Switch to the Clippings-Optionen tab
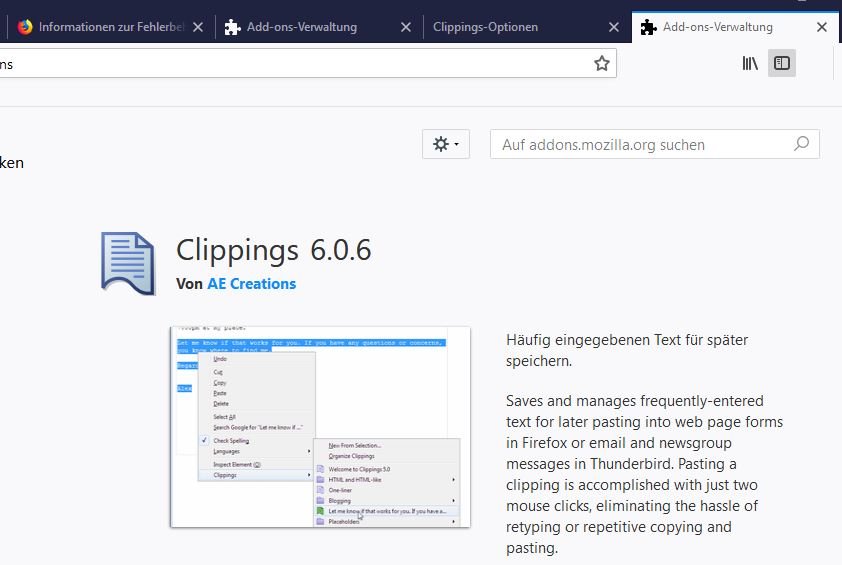The height and width of the screenshot is (565, 842). [500, 27]
